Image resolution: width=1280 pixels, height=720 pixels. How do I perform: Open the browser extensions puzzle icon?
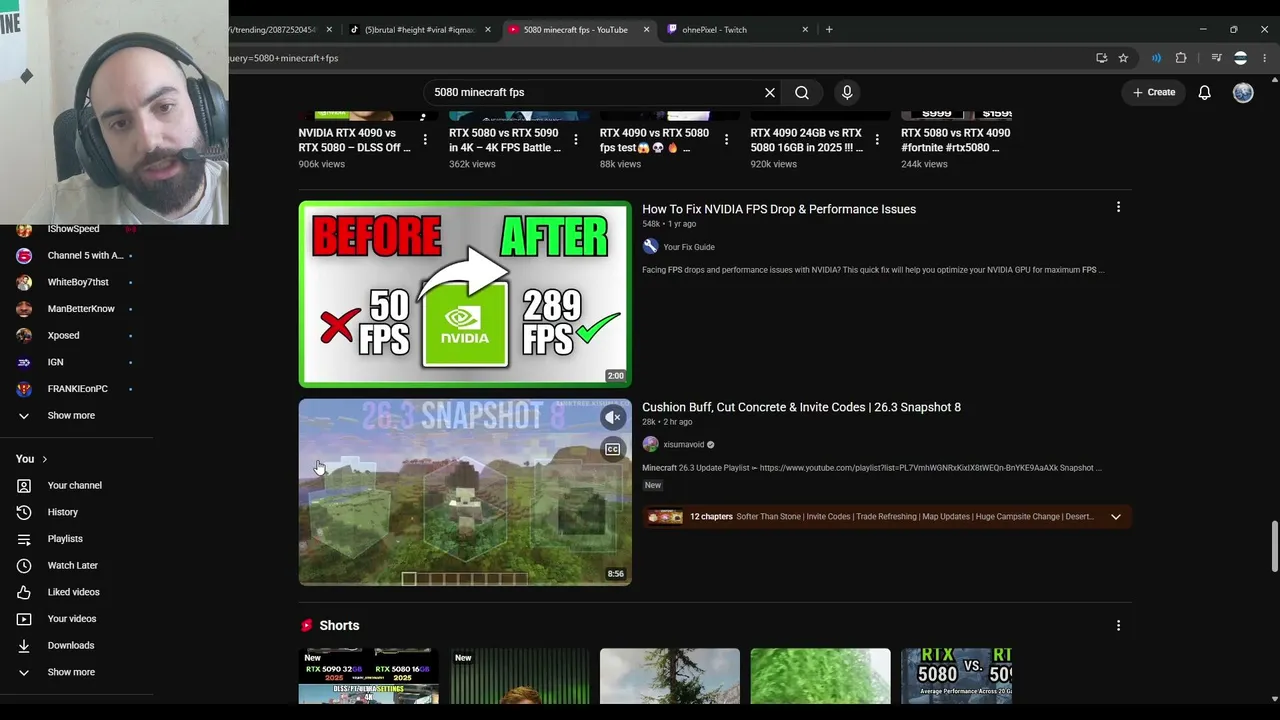(1181, 58)
